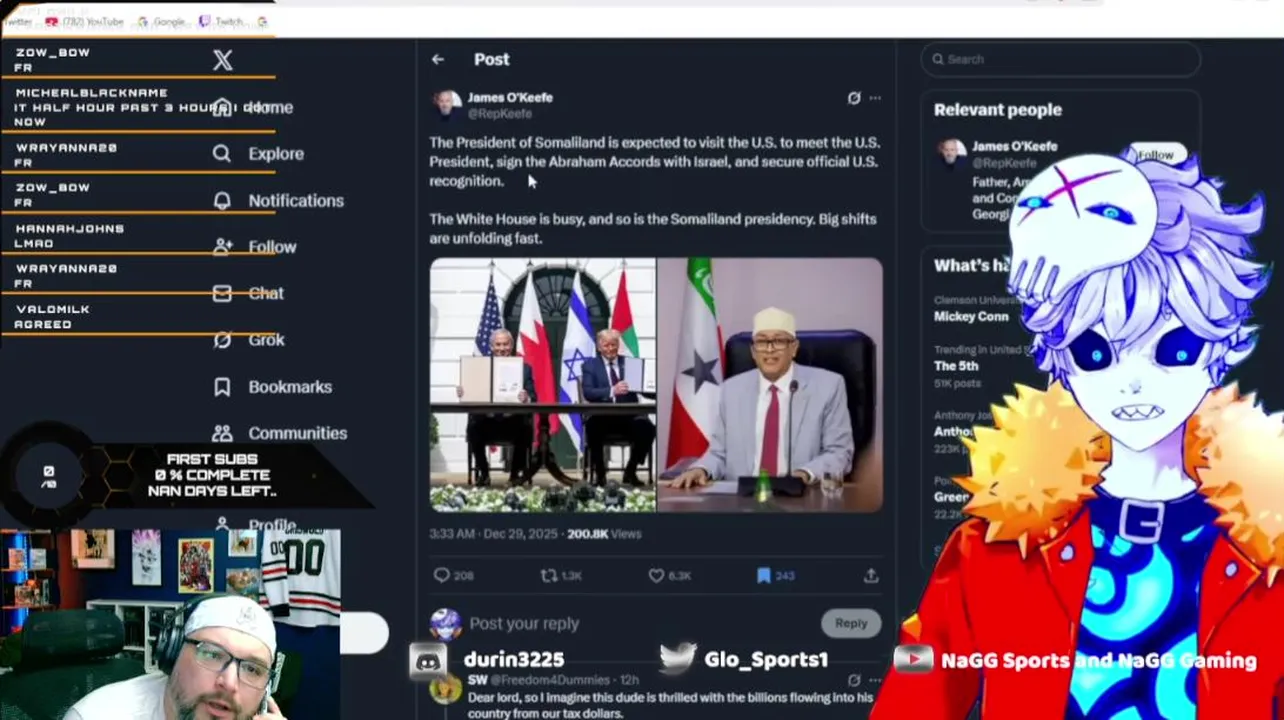Screen dimensions: 1284x720
Task: Go back with the arrow icon
Action: (438, 59)
